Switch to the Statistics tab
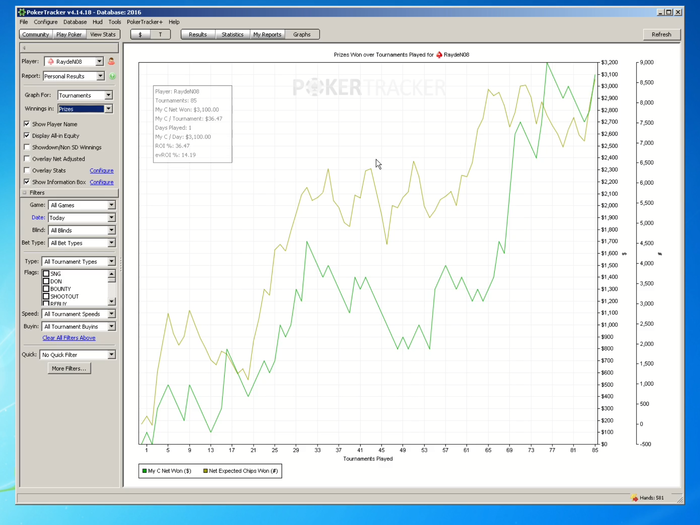 point(232,34)
